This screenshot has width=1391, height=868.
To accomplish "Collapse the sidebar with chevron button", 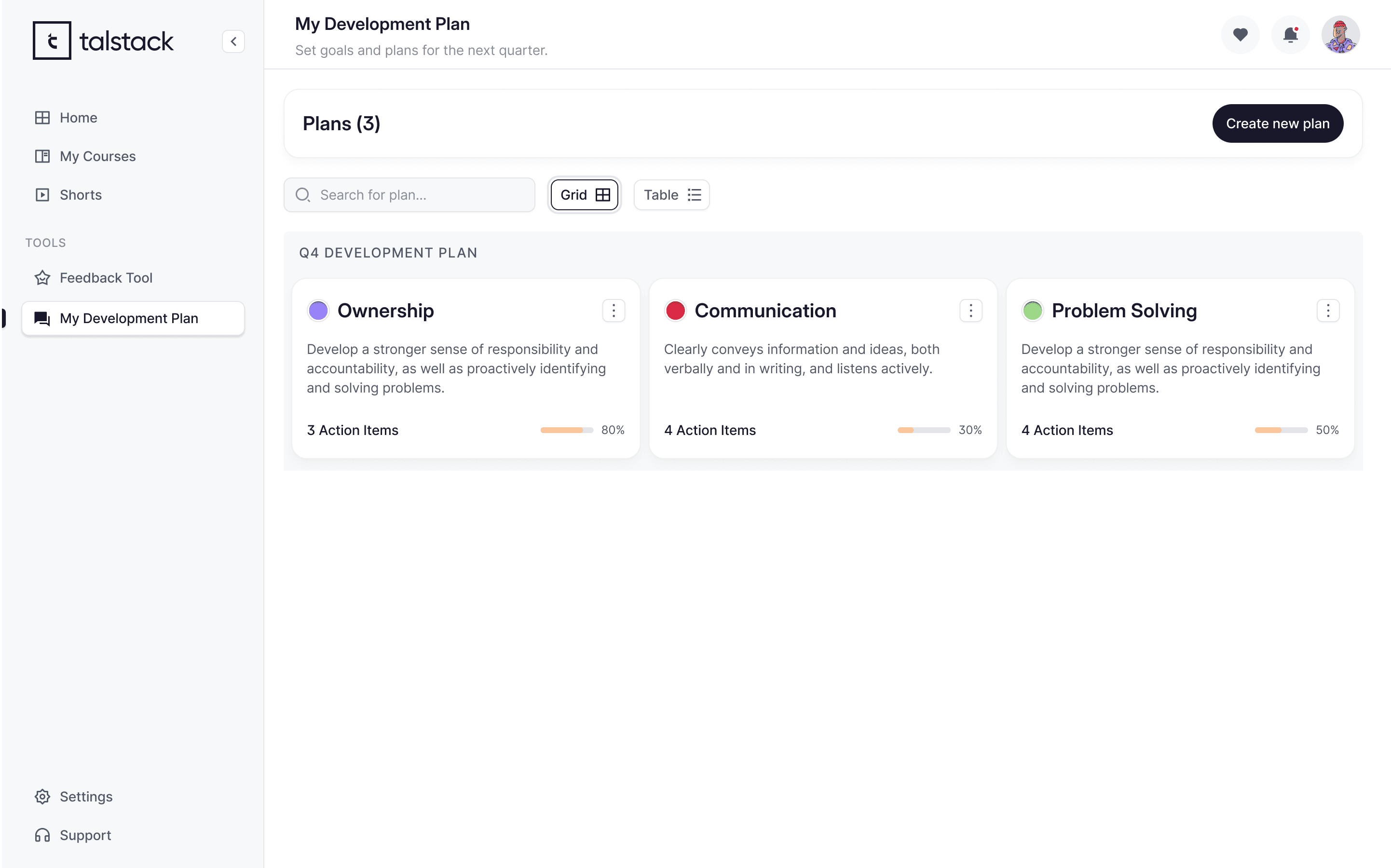I will pyautogui.click(x=233, y=41).
